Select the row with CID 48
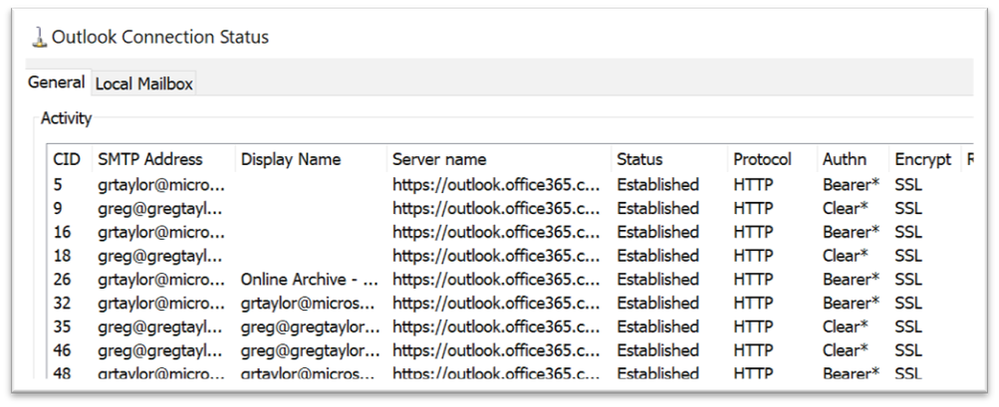 pos(510,372)
